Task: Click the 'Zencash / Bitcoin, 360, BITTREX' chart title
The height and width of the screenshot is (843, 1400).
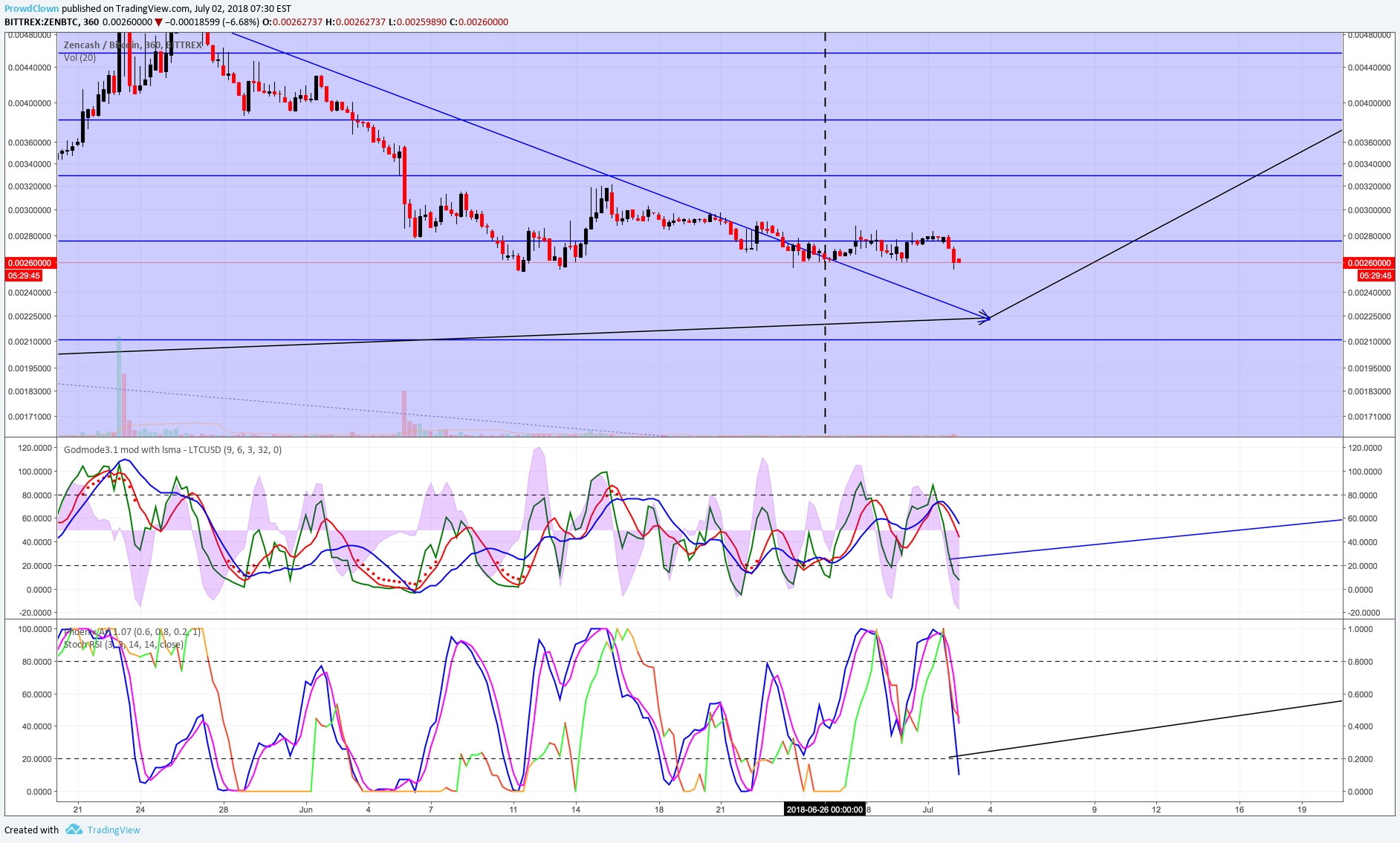Action: tap(133, 45)
